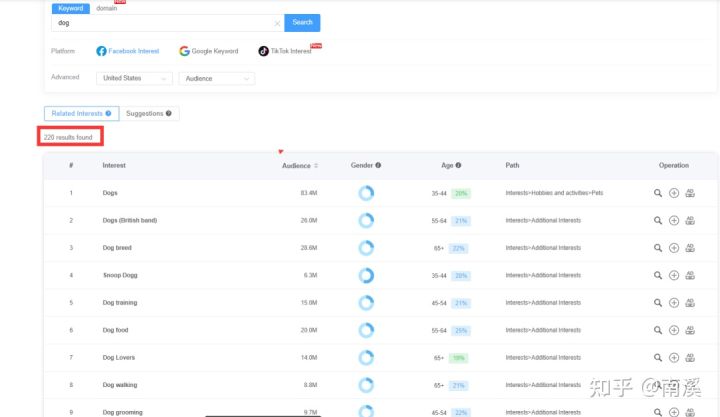Click the gender donut chart for Dog food
This screenshot has width=720, height=417.
[x=366, y=330]
